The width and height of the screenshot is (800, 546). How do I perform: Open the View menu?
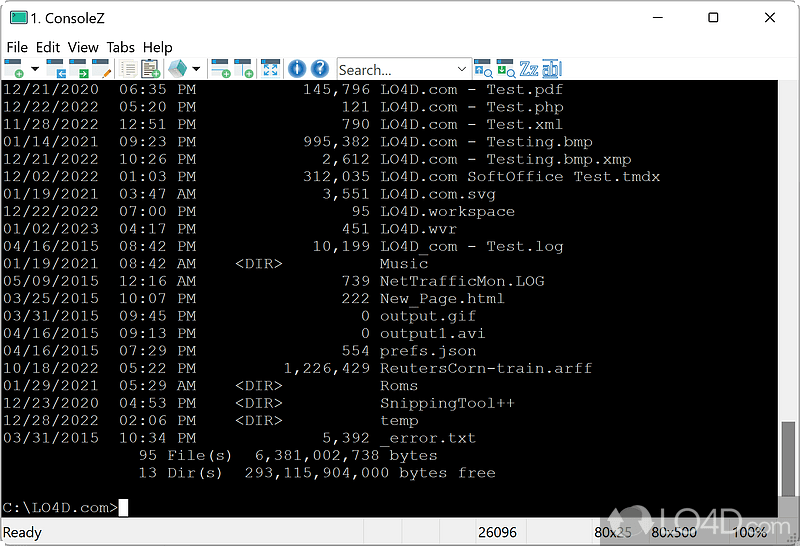click(x=83, y=47)
